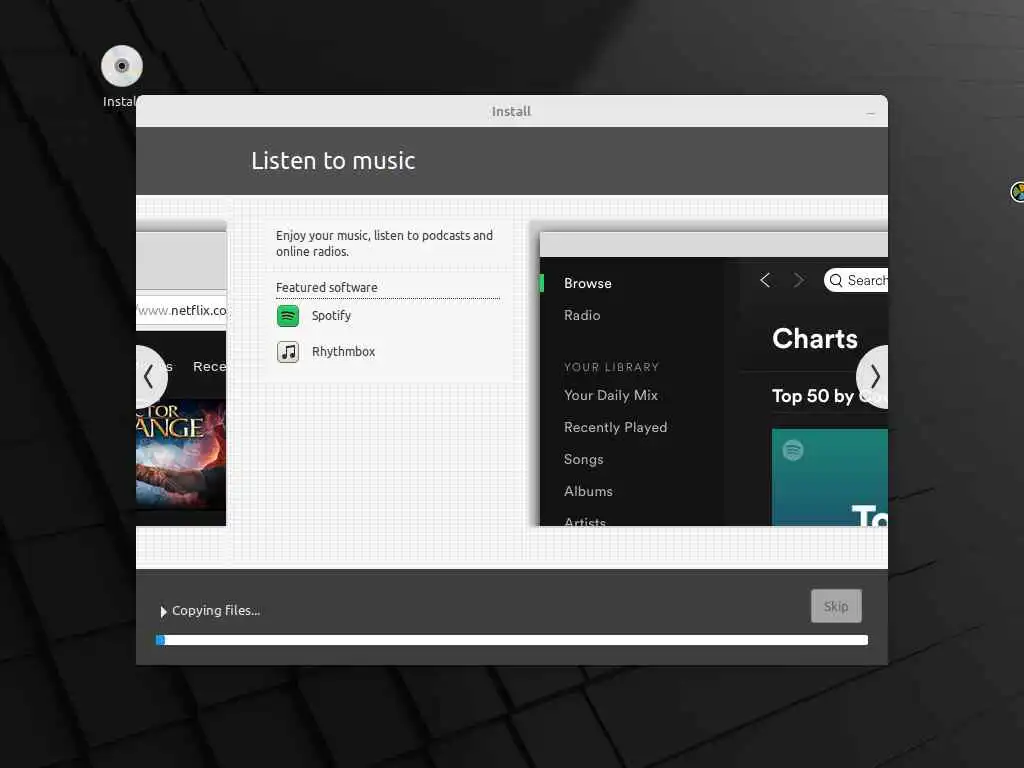Click the teal Top 50 chart cover
The height and width of the screenshot is (768, 1024).
pyautogui.click(x=829, y=477)
